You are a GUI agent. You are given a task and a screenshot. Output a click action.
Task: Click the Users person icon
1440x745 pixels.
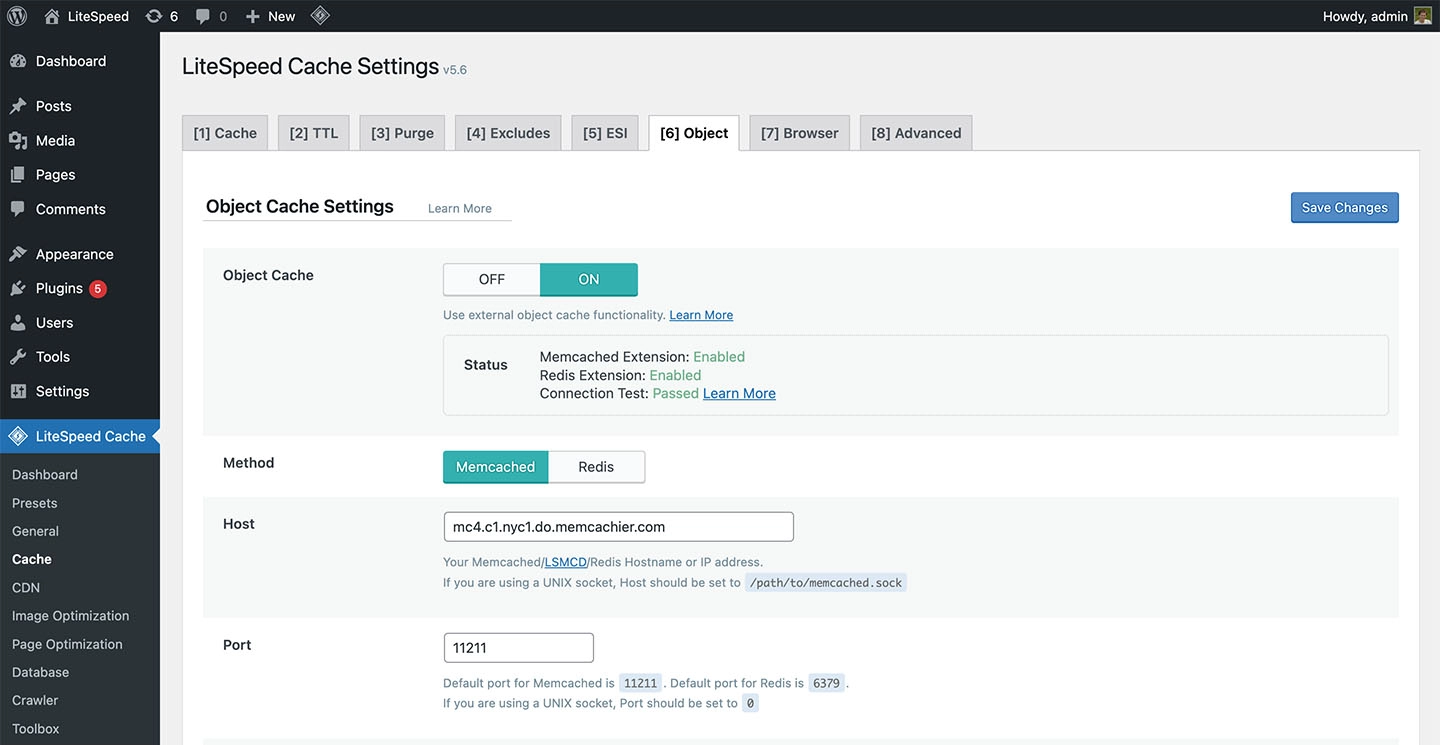click(x=18, y=322)
